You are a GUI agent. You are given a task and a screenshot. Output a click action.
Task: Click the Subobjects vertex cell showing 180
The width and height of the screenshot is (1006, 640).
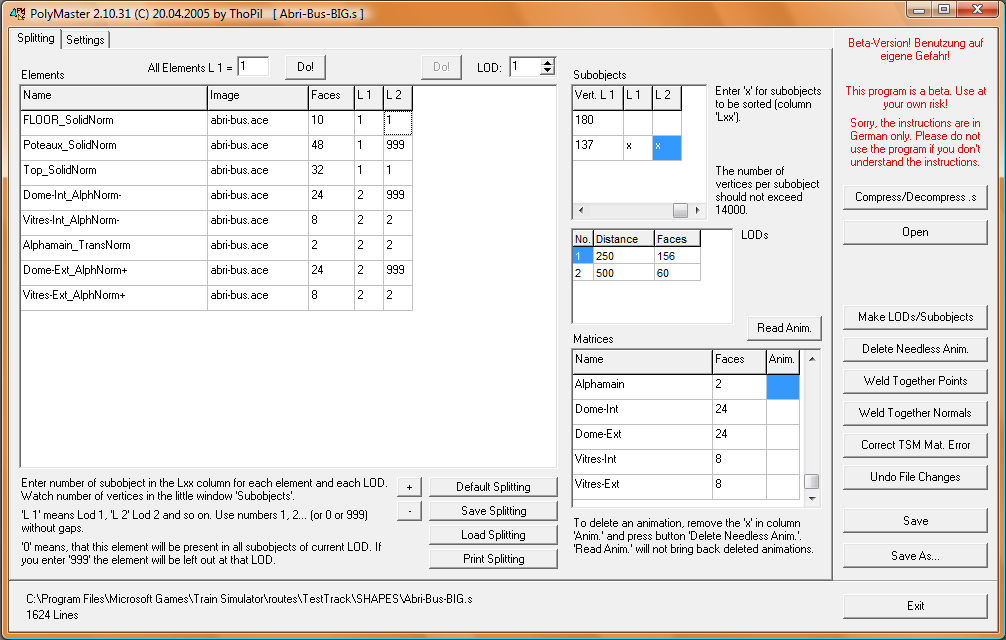click(597, 121)
